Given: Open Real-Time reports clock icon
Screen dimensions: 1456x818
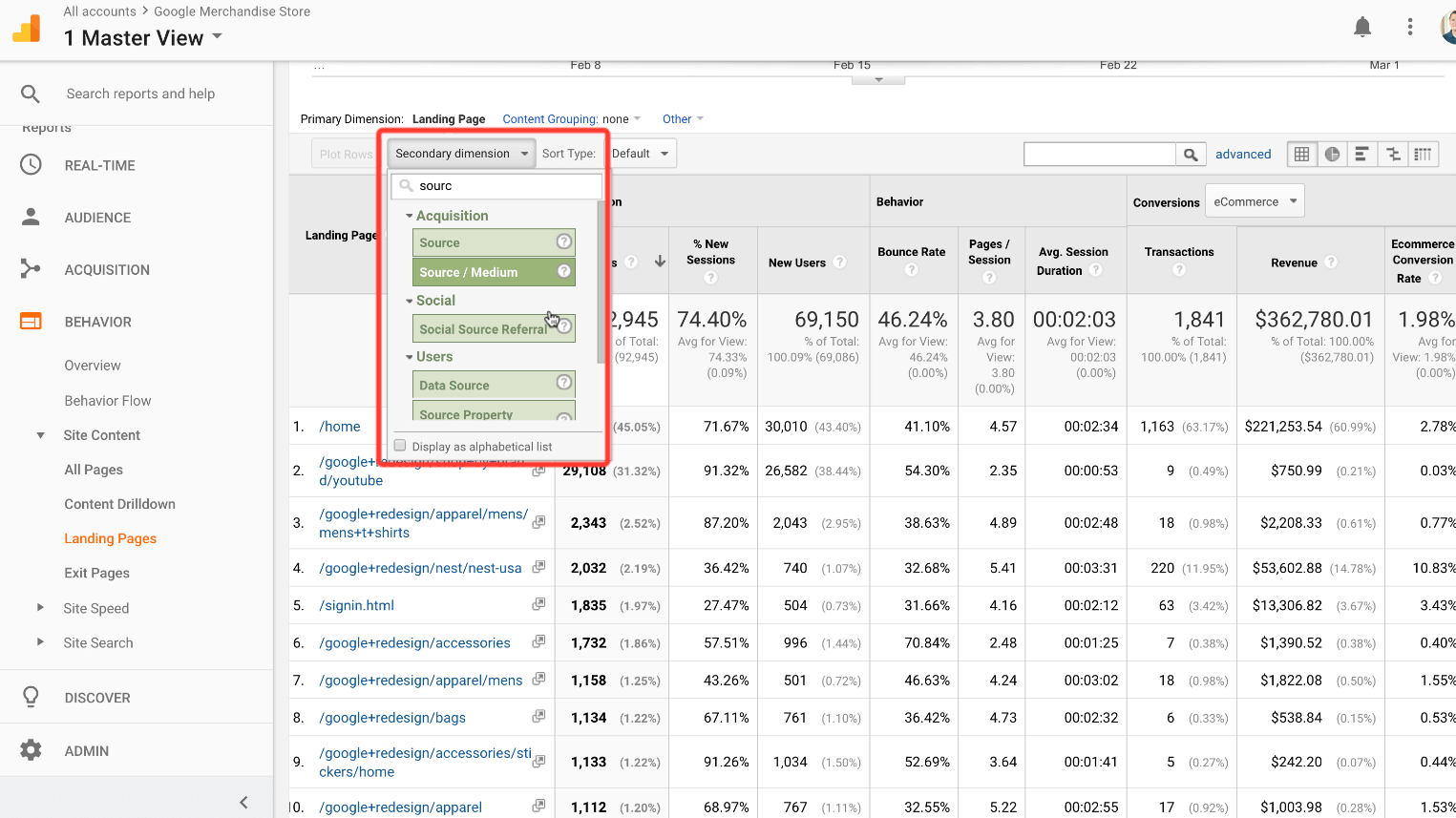Looking at the screenshot, I should click(31, 165).
